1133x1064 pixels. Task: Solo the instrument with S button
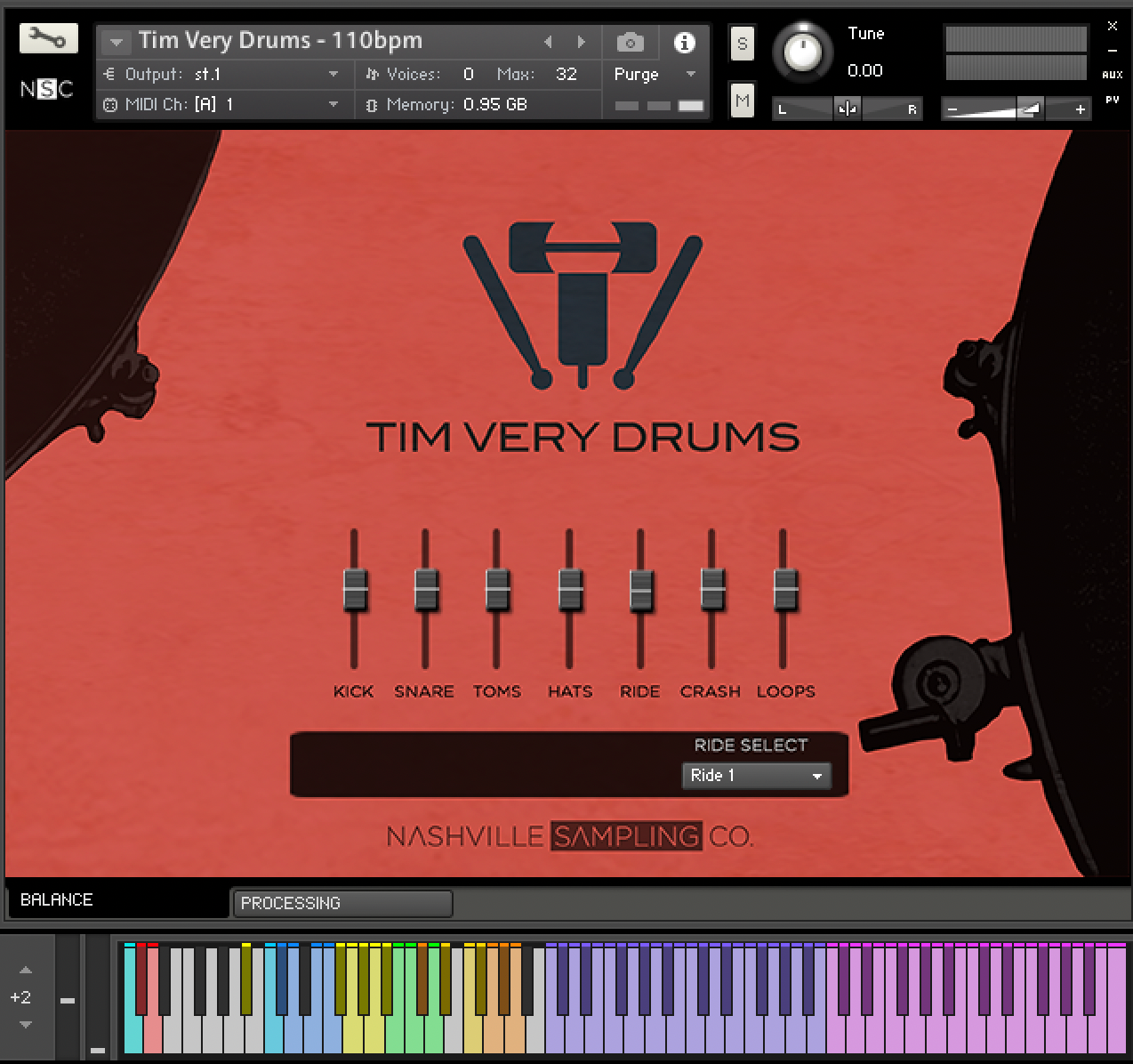click(x=742, y=44)
